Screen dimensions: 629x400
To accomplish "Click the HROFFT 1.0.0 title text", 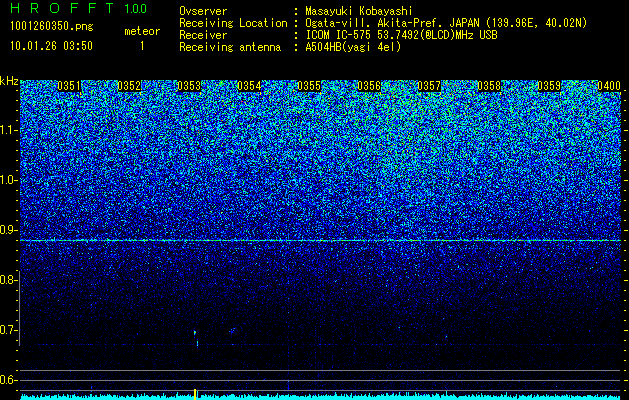I will click(78, 8).
